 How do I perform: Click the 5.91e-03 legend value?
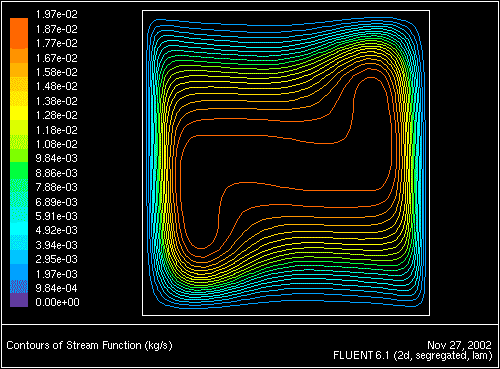57,216
